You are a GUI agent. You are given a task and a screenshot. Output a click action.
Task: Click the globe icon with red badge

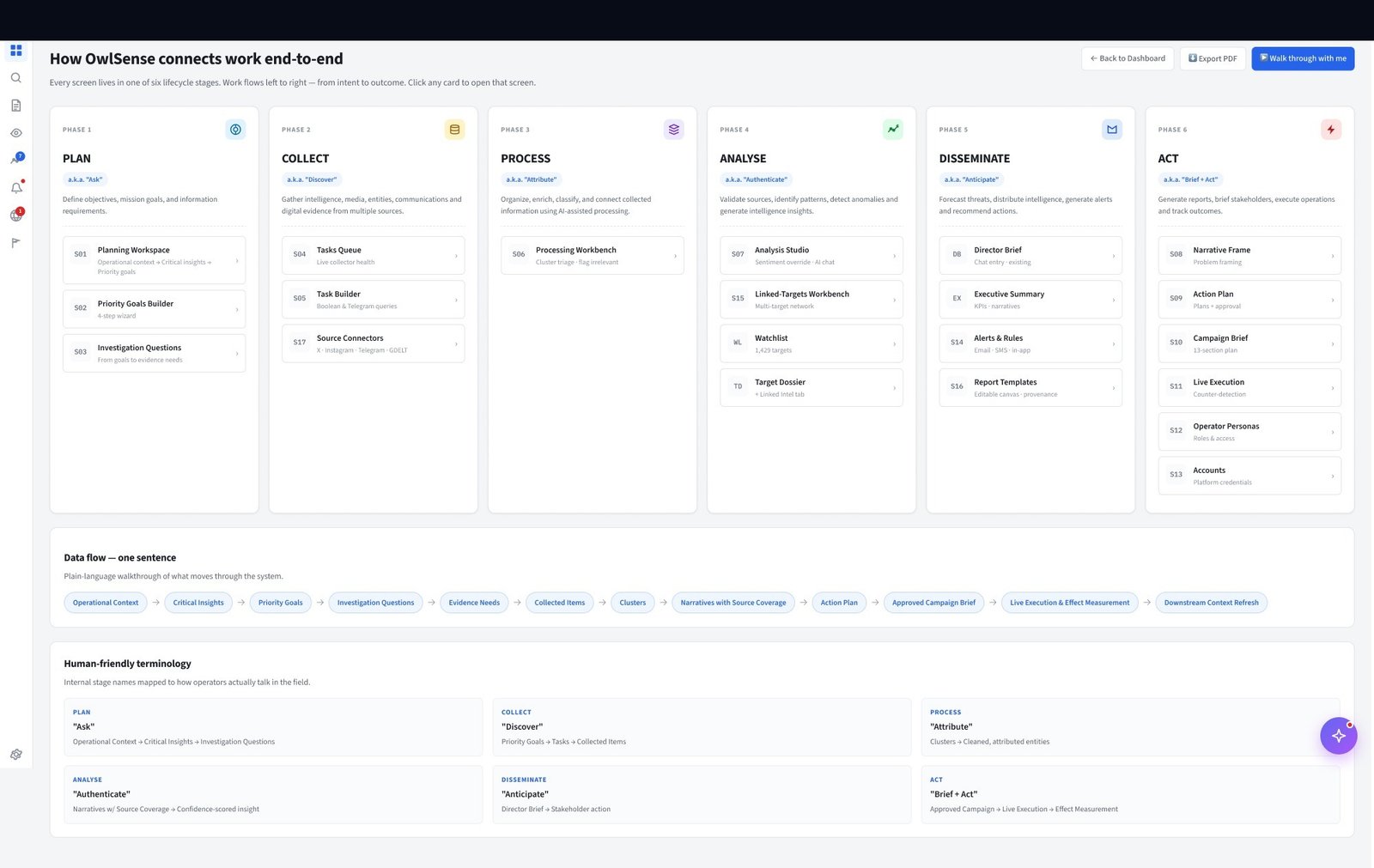(16, 215)
